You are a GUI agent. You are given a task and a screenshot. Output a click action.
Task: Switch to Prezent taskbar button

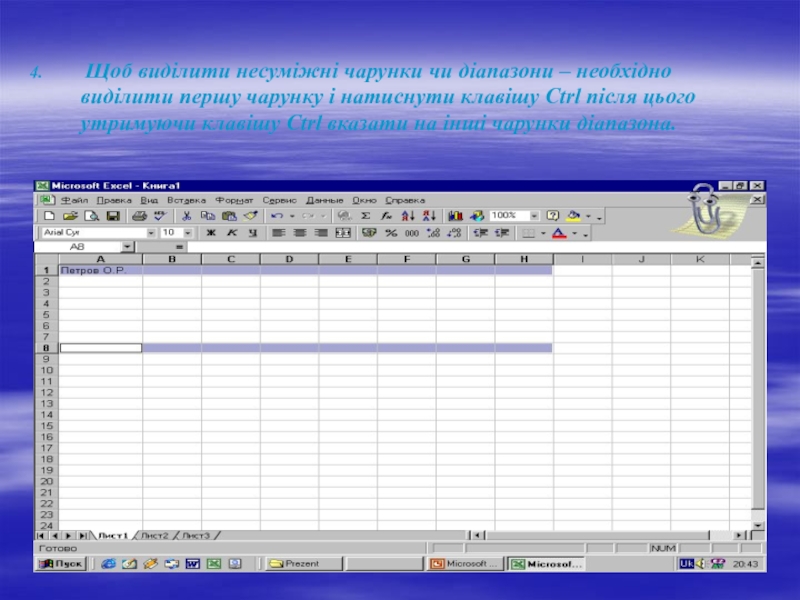click(300, 564)
